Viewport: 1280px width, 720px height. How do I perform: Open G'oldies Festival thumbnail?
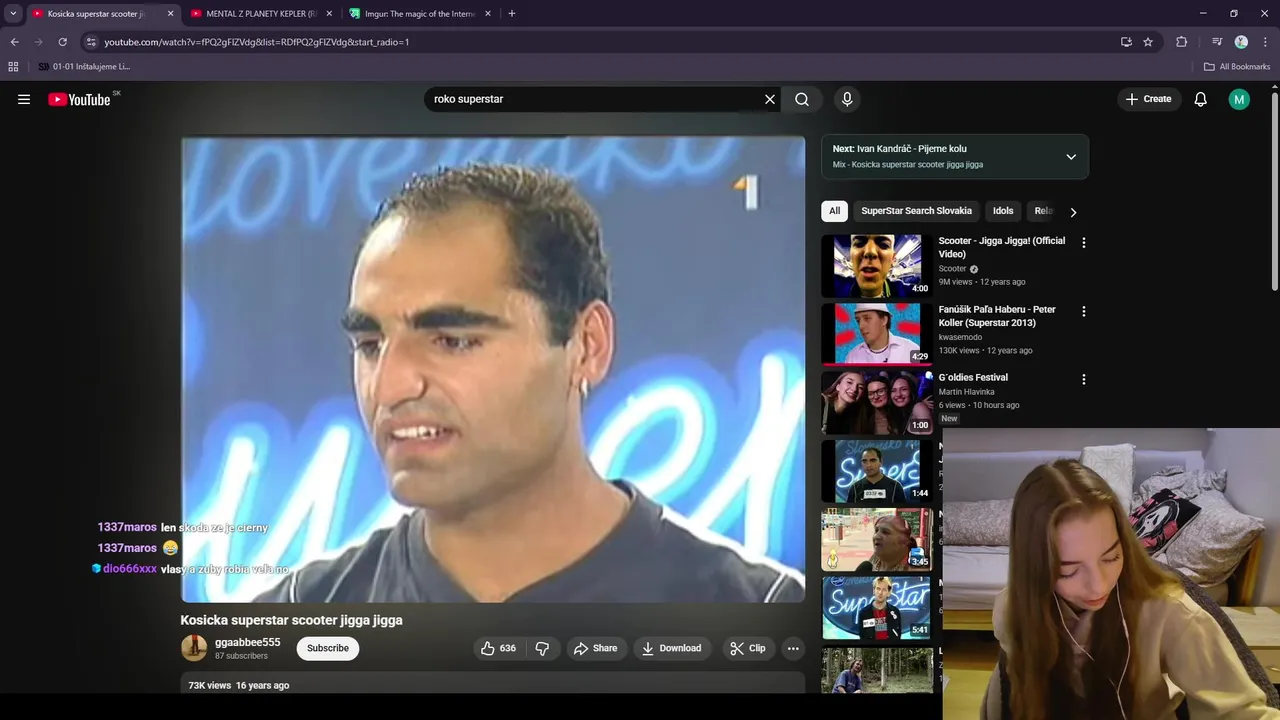[877, 402]
